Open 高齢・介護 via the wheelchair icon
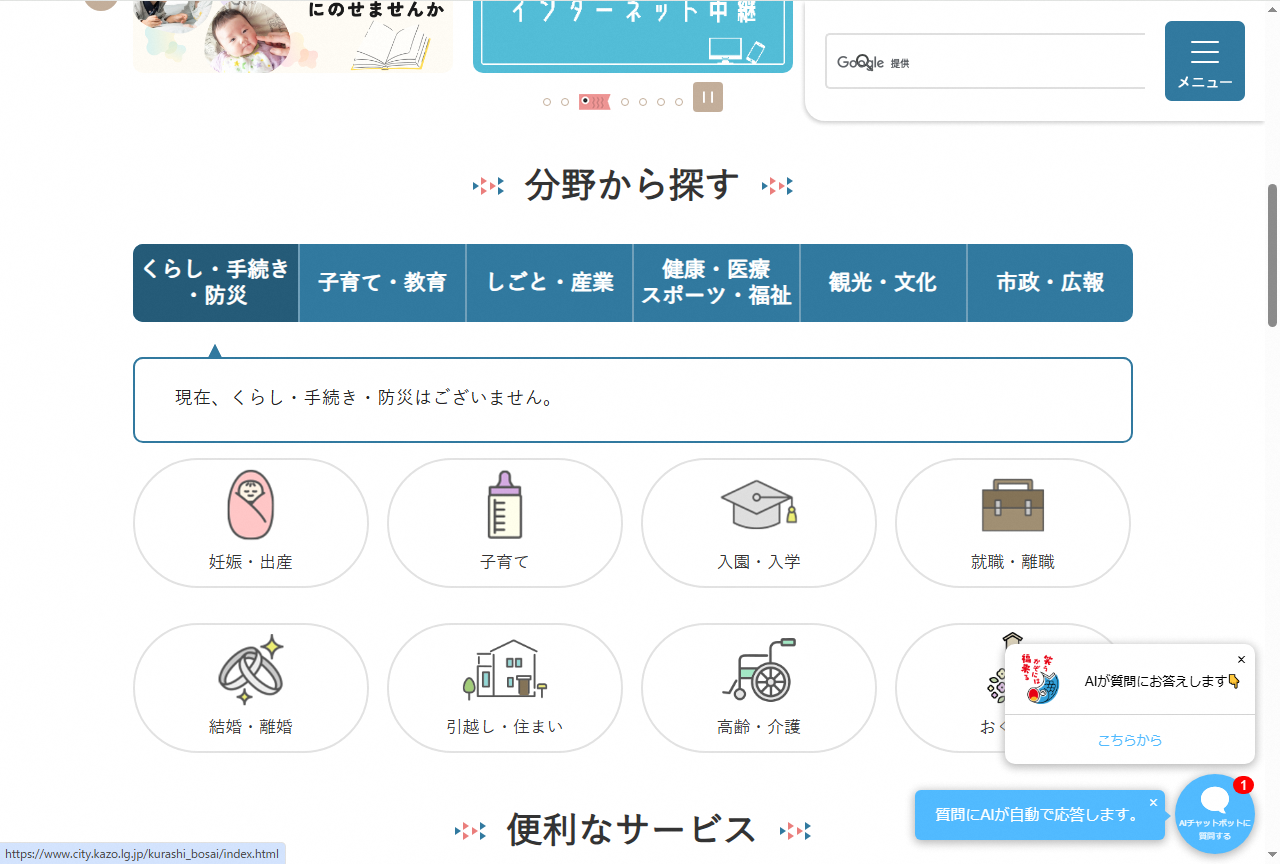The width and height of the screenshot is (1280, 864). pyautogui.click(x=758, y=670)
